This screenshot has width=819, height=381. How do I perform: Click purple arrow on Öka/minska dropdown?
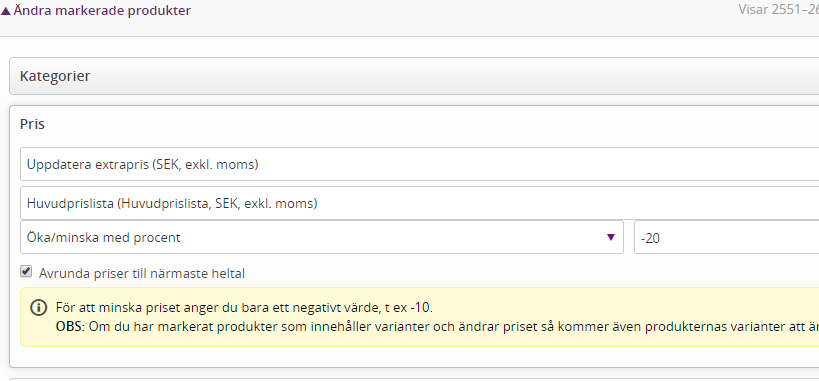[x=611, y=237]
